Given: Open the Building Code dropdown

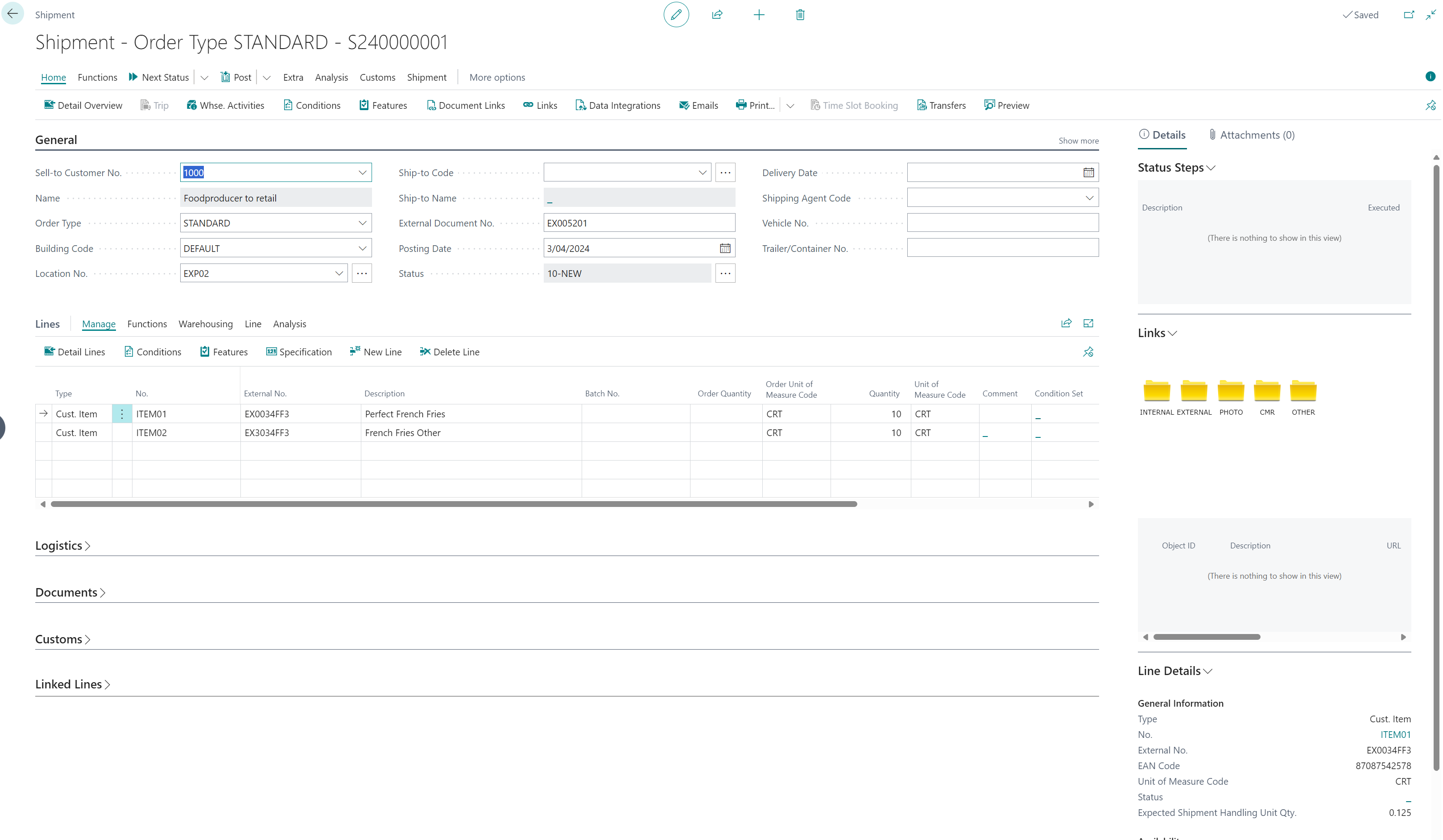Looking at the screenshot, I should [x=363, y=248].
